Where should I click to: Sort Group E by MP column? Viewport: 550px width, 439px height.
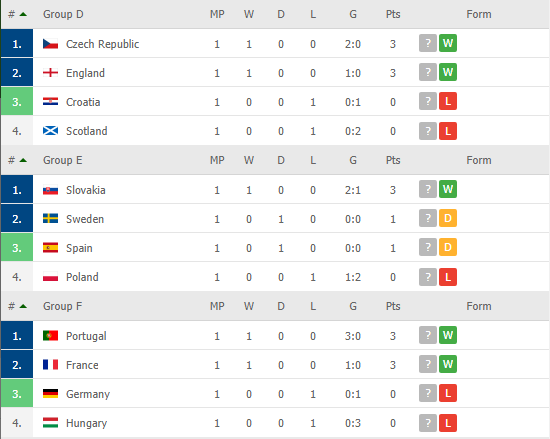(x=217, y=160)
